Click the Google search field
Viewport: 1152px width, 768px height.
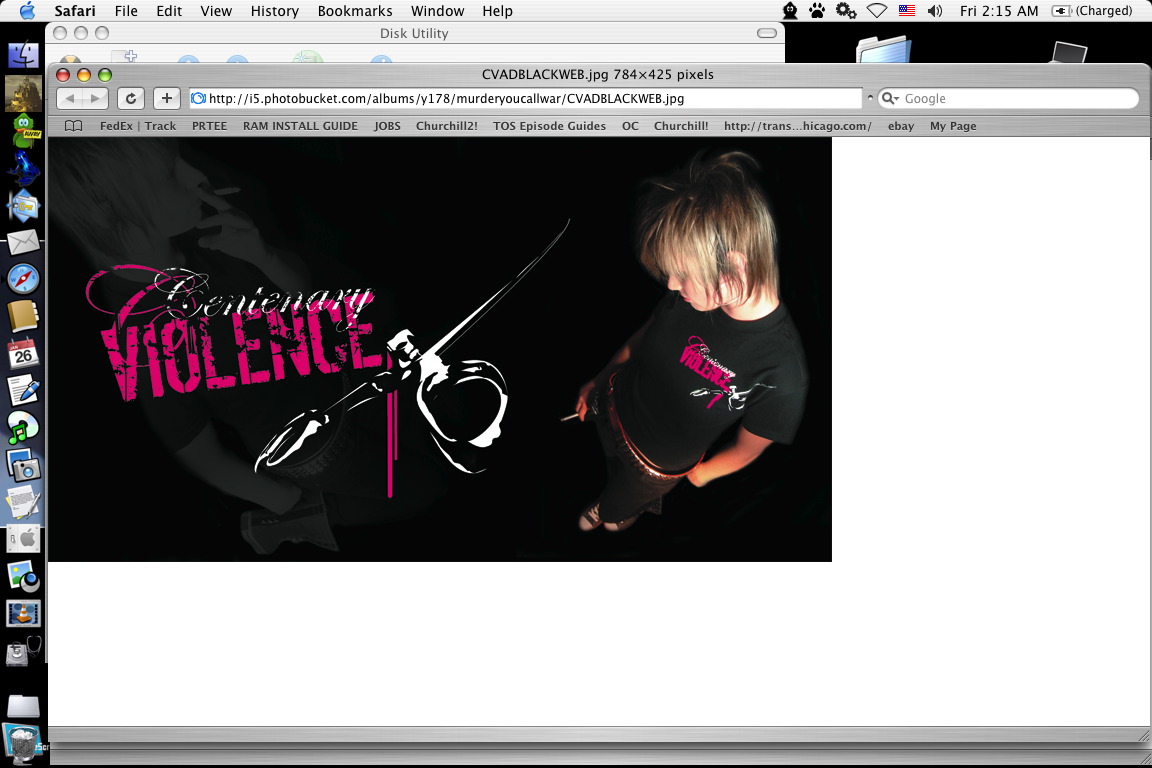click(1008, 98)
